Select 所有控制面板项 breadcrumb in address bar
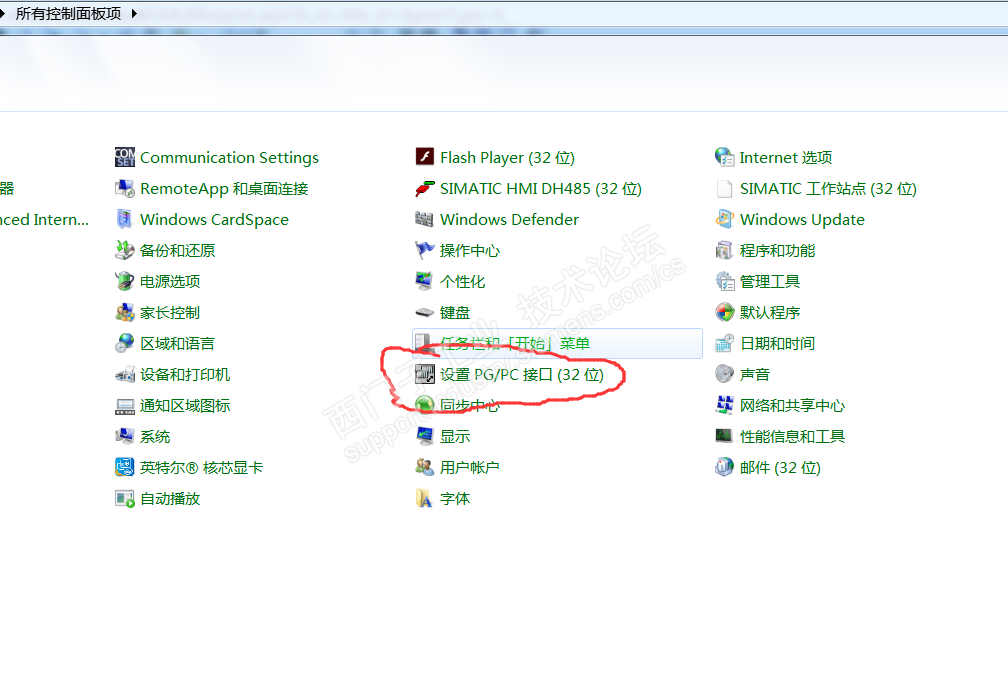Image resolution: width=1008 pixels, height=687 pixels. pyautogui.click(x=68, y=13)
